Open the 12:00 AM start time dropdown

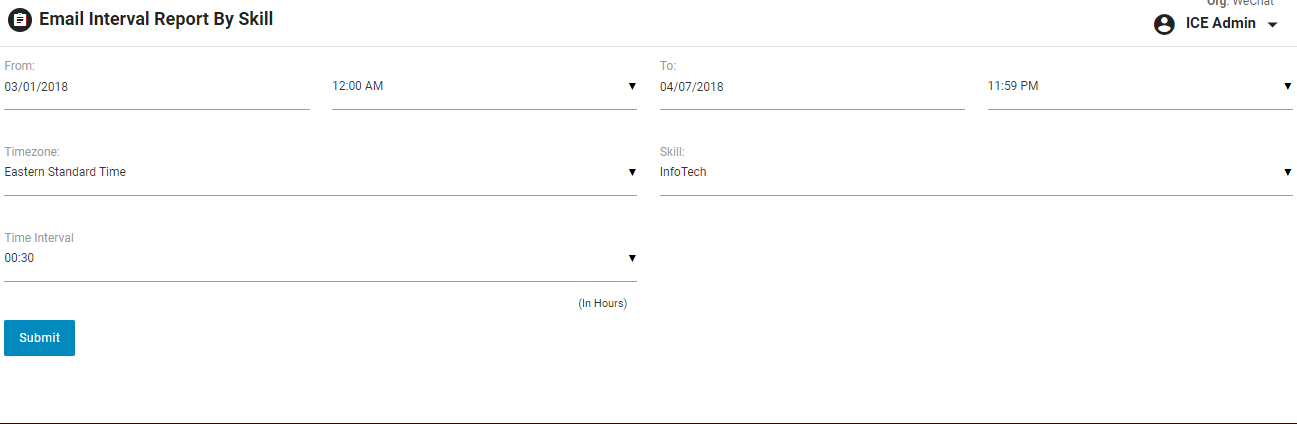pyautogui.click(x=470, y=87)
